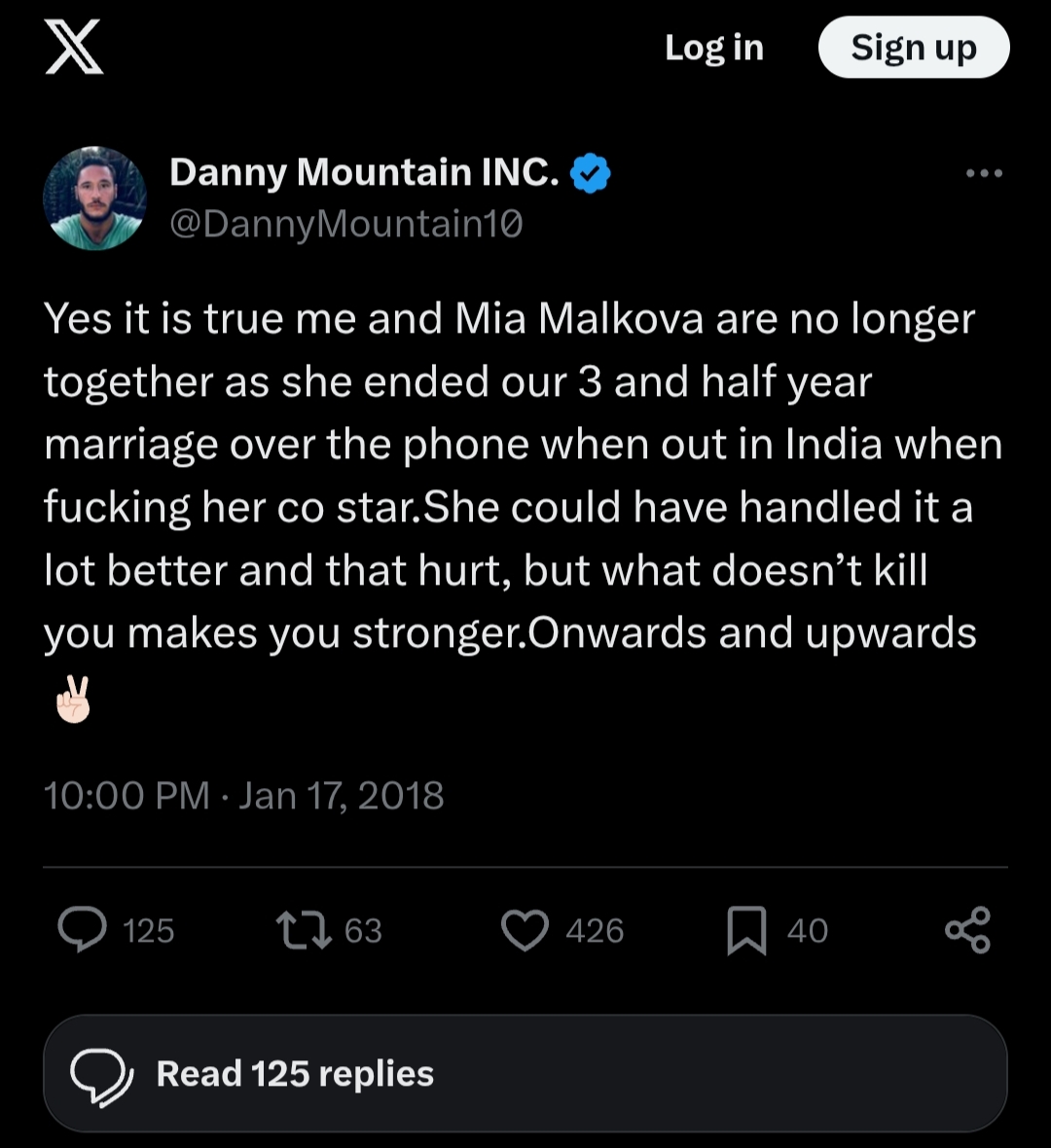Image resolution: width=1051 pixels, height=1148 pixels.
Task: Click the 426 likes count
Action: pyautogui.click(x=594, y=930)
